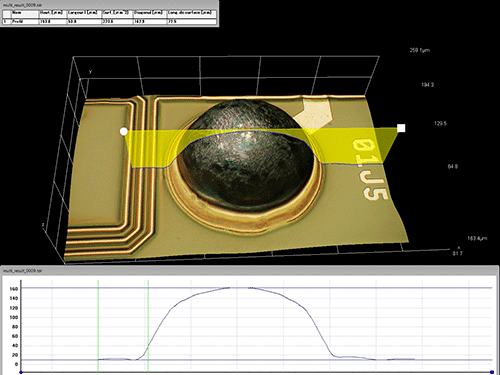Click the Long. de surface column header

coord(191,13)
